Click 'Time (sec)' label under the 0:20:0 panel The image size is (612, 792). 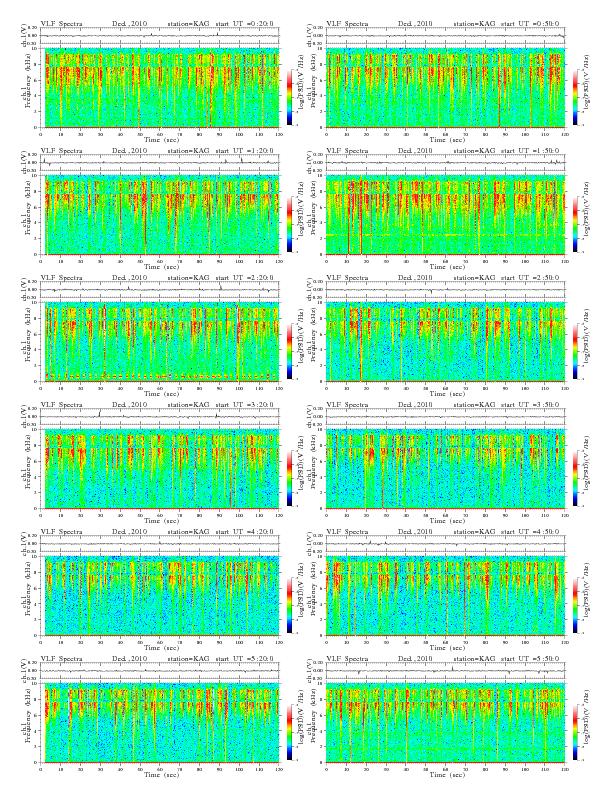point(160,139)
